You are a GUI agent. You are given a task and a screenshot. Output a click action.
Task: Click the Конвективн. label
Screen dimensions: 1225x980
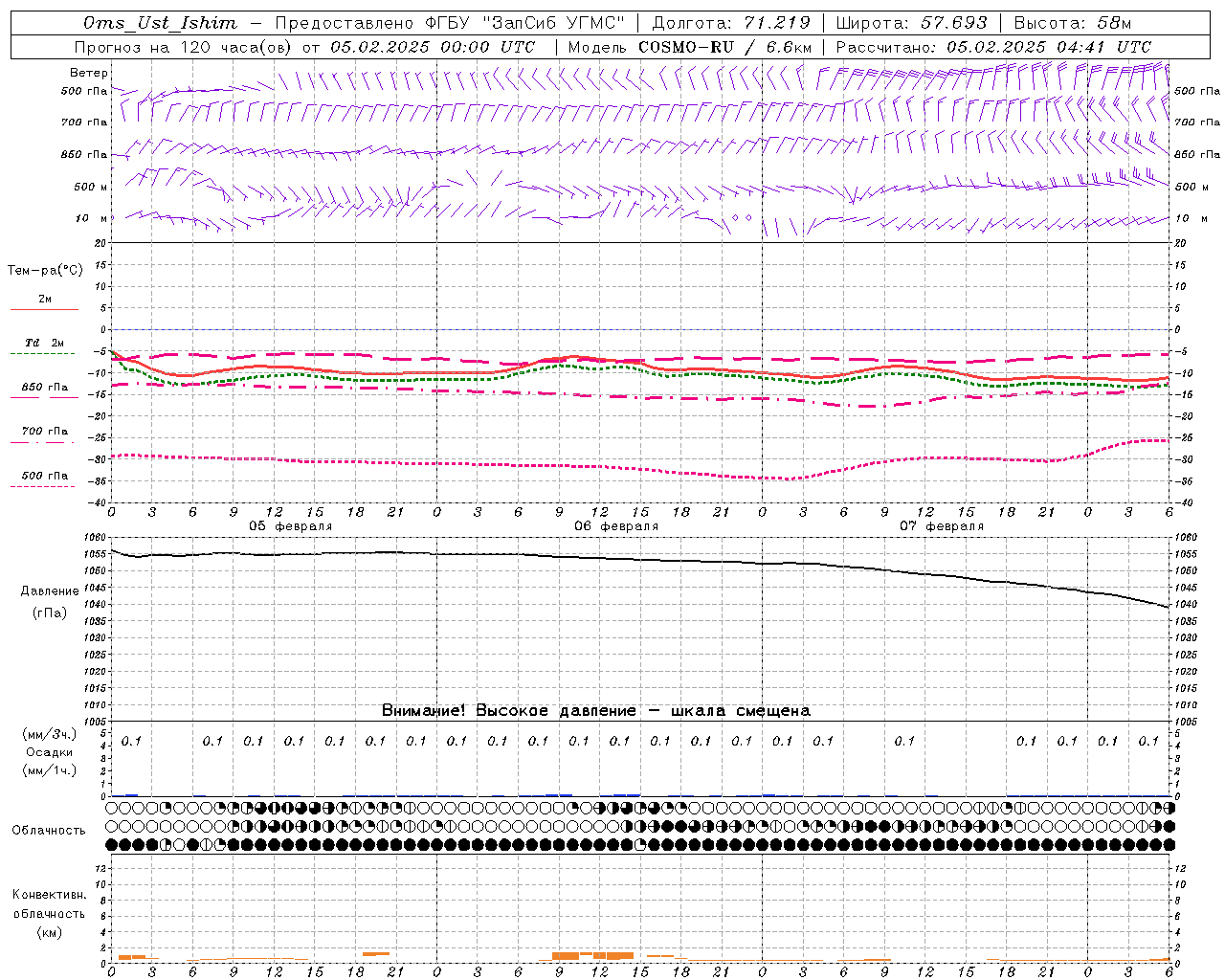pyautogui.click(x=49, y=895)
